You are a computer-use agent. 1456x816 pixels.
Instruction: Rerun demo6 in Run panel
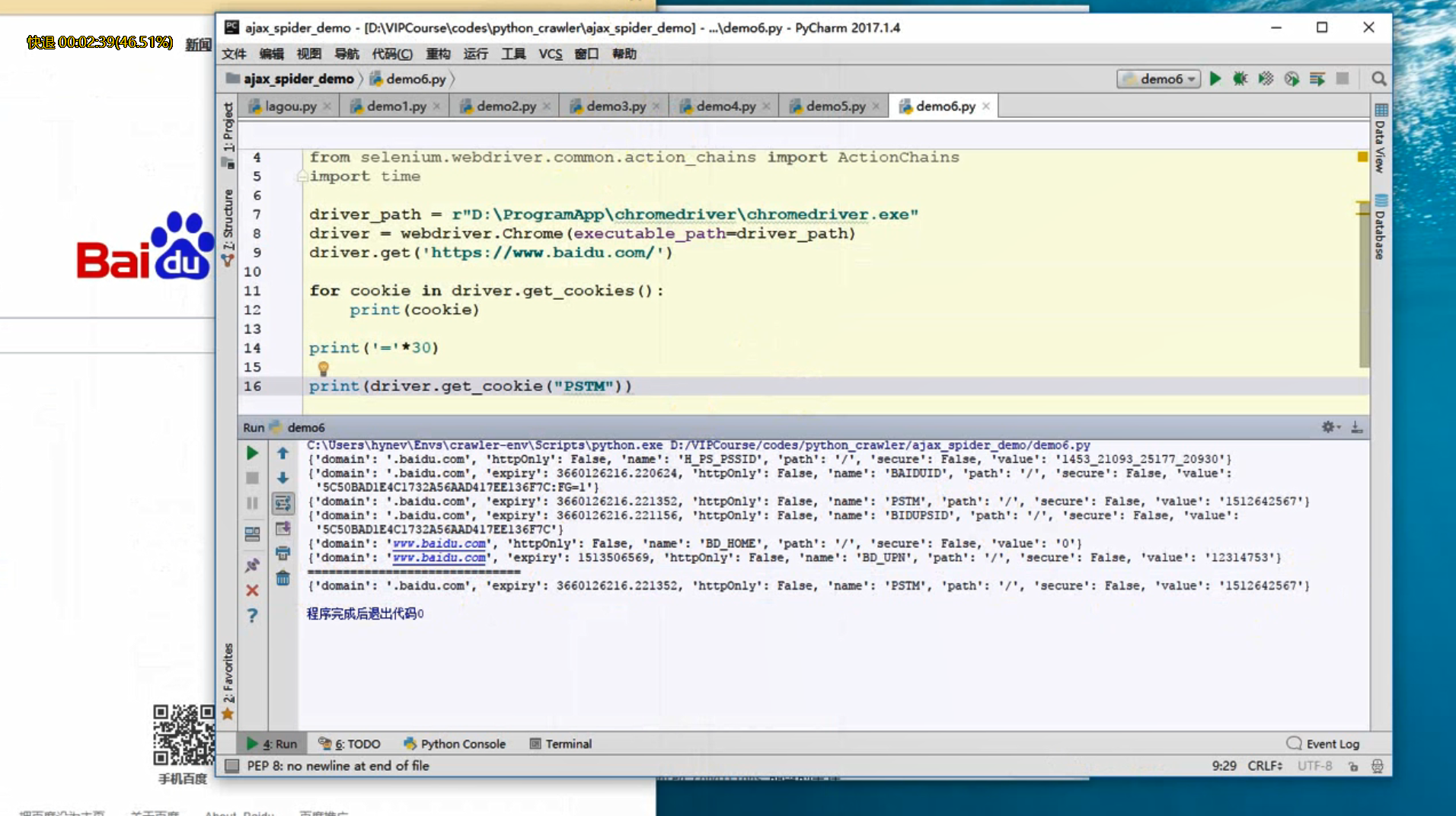coord(252,453)
